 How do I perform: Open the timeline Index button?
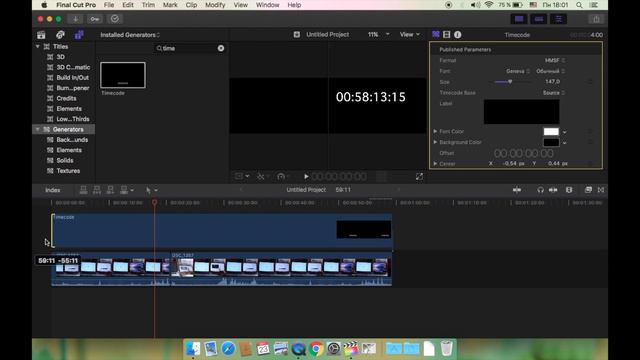pyautogui.click(x=53, y=190)
